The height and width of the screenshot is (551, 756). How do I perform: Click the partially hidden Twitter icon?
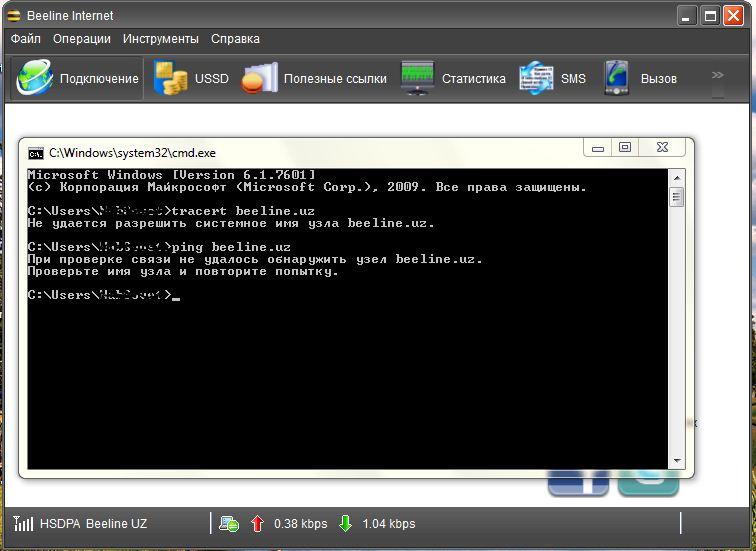coord(648,482)
